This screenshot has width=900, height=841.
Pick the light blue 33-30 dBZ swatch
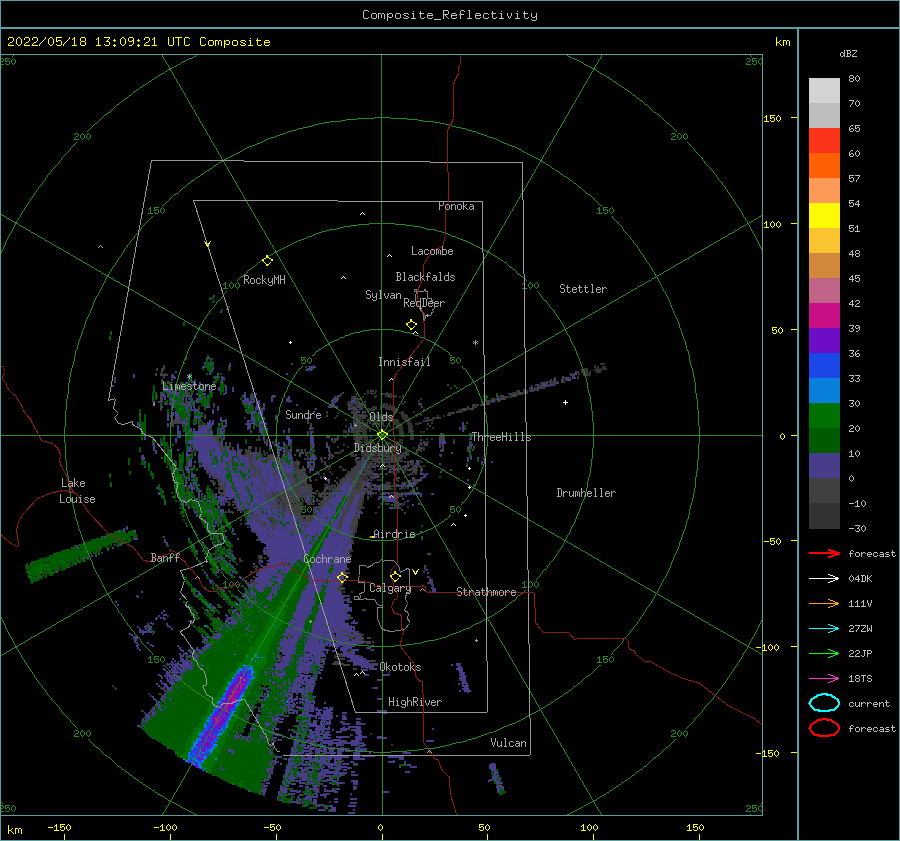click(824, 391)
